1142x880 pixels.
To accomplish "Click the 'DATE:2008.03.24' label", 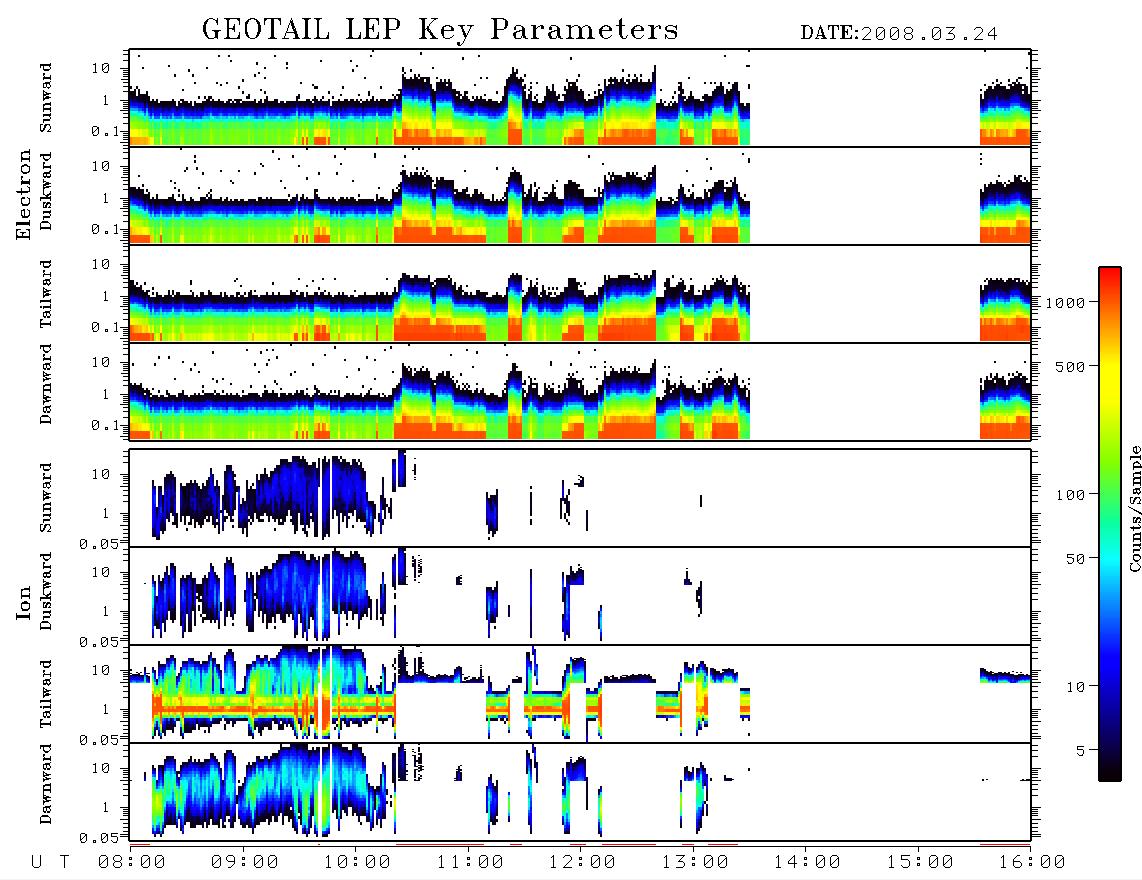I will 899,34.
